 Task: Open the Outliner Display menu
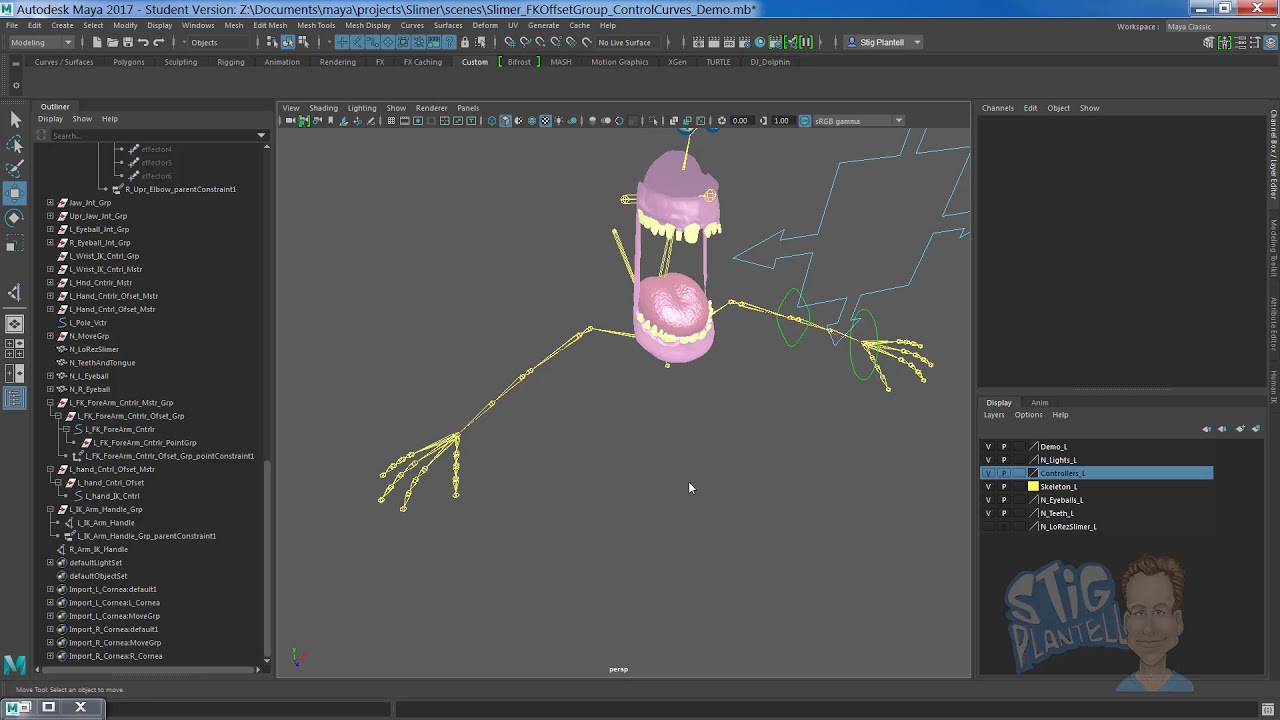(x=50, y=119)
